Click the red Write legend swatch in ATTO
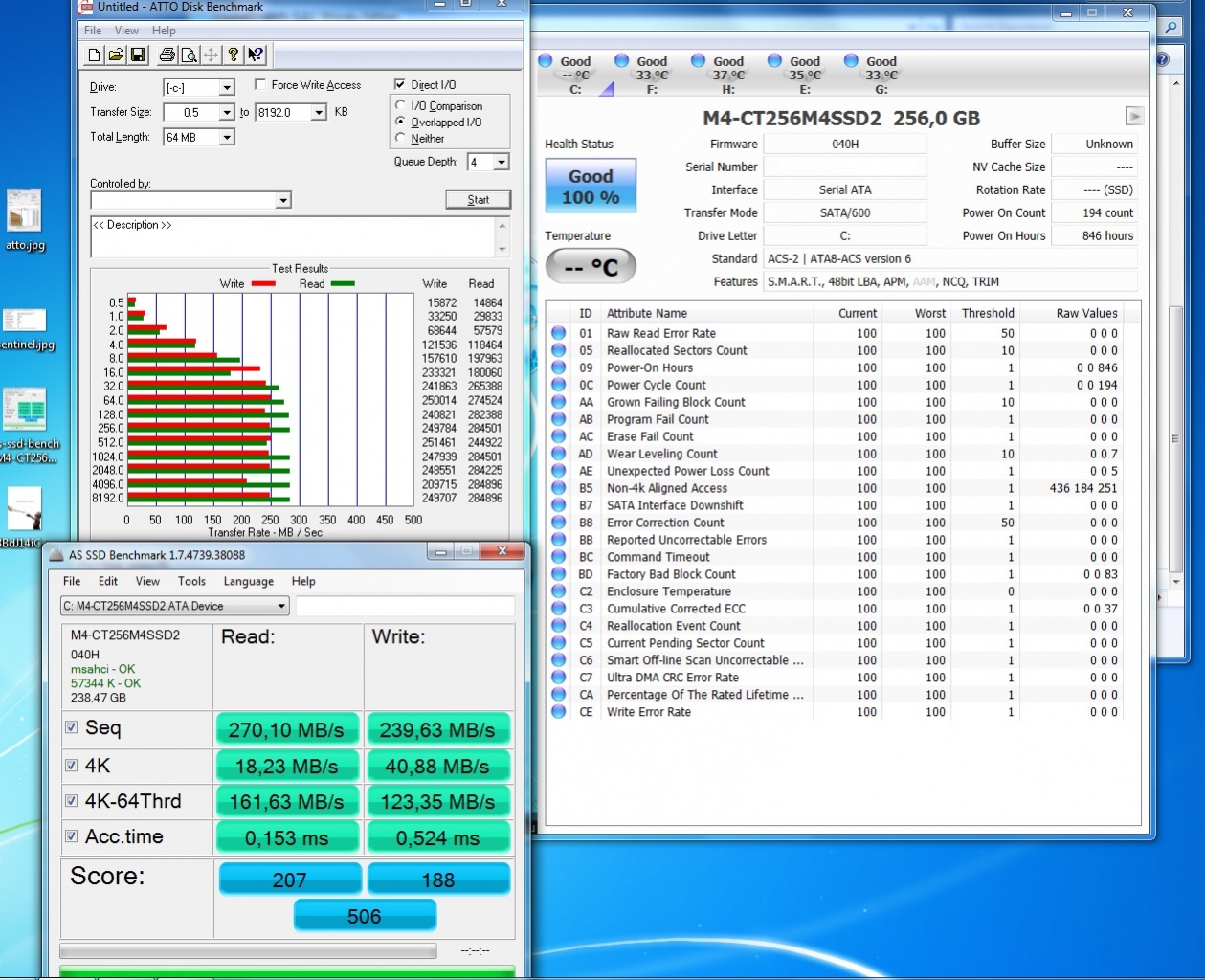The width and height of the screenshot is (1205, 980). pos(263,283)
